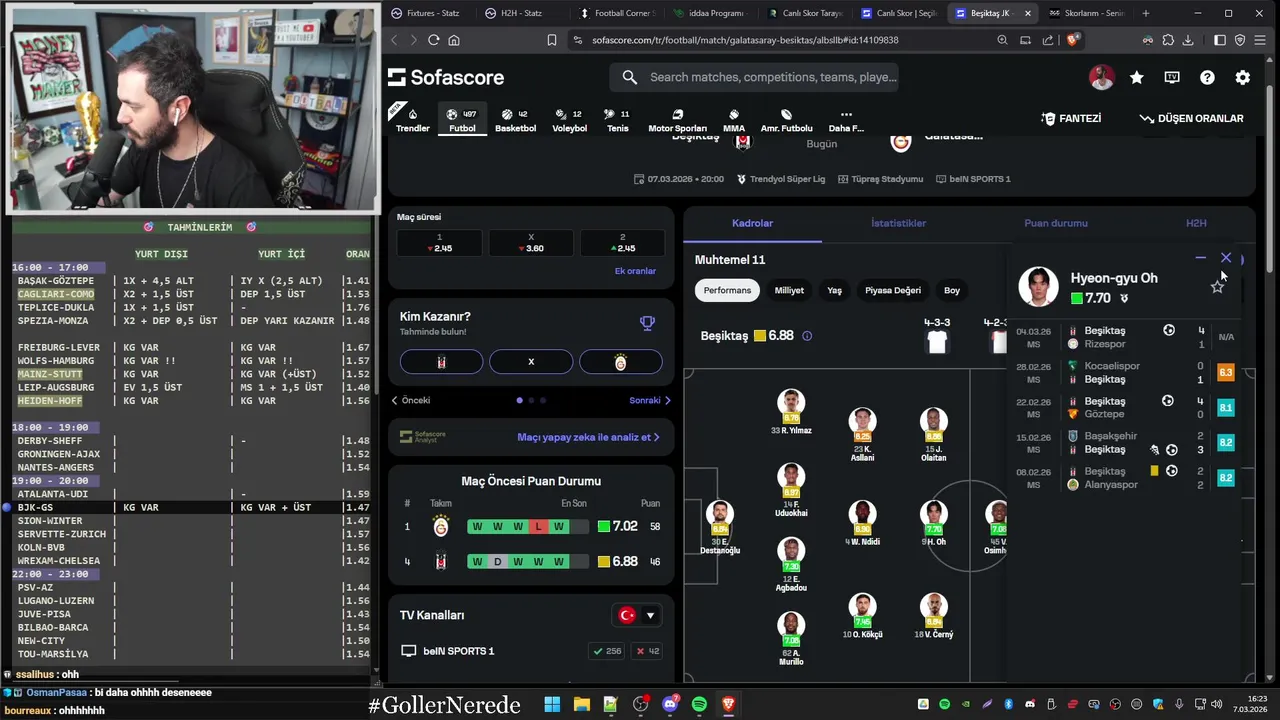Screen dimensions: 1280x720
Task: Switch to İstatistikler tab
Action: coord(898,223)
